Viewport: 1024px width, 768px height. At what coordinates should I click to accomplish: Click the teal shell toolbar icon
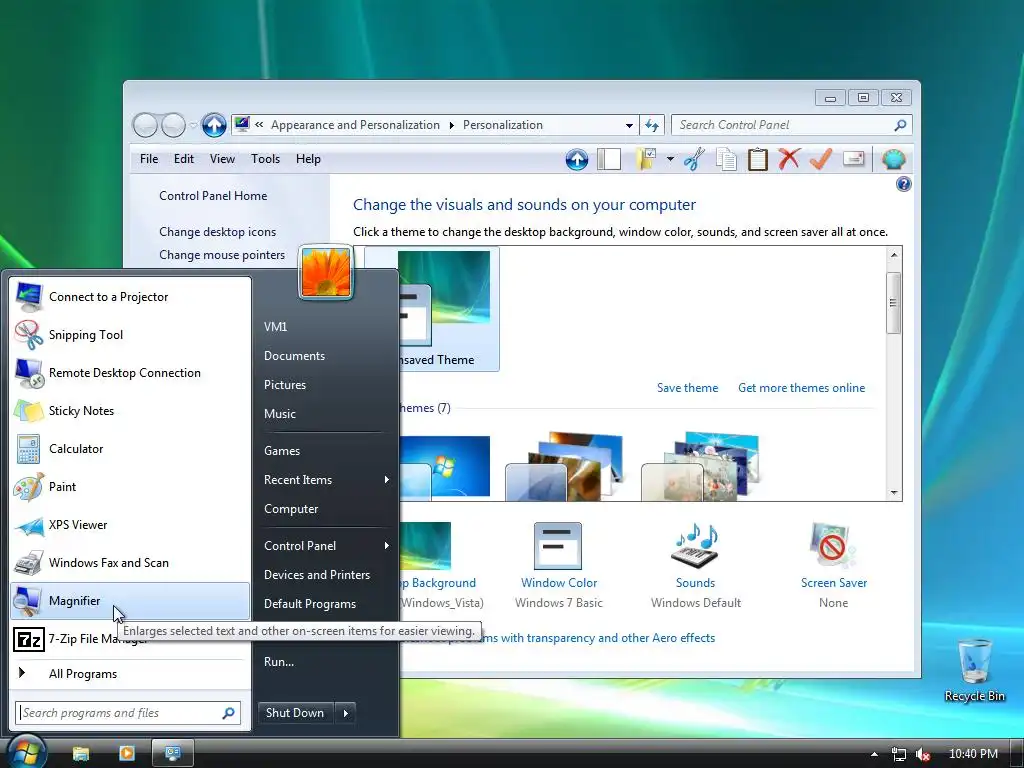click(x=893, y=159)
